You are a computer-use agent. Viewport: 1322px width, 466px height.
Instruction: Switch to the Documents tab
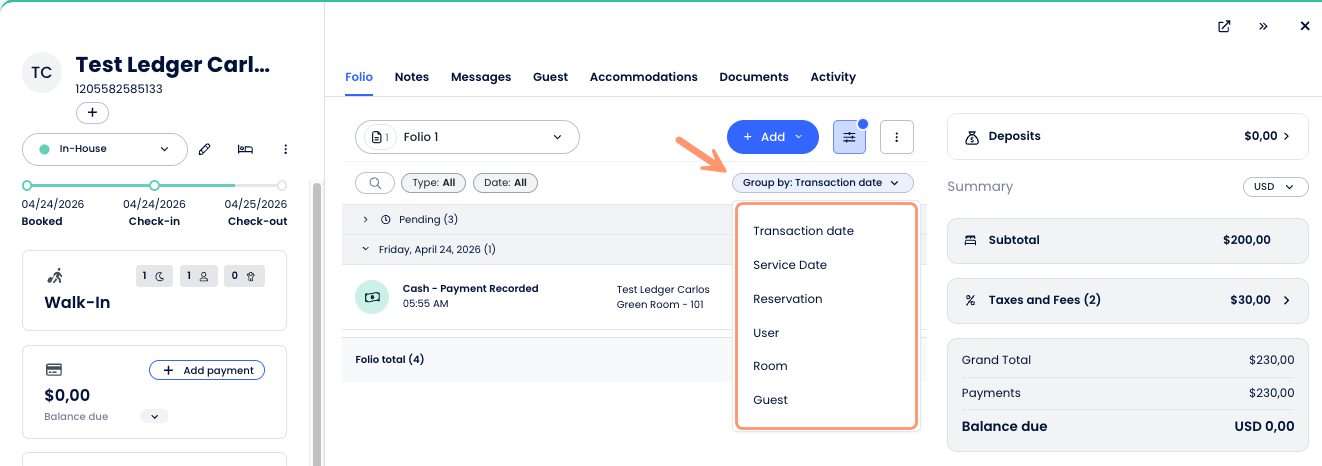754,77
